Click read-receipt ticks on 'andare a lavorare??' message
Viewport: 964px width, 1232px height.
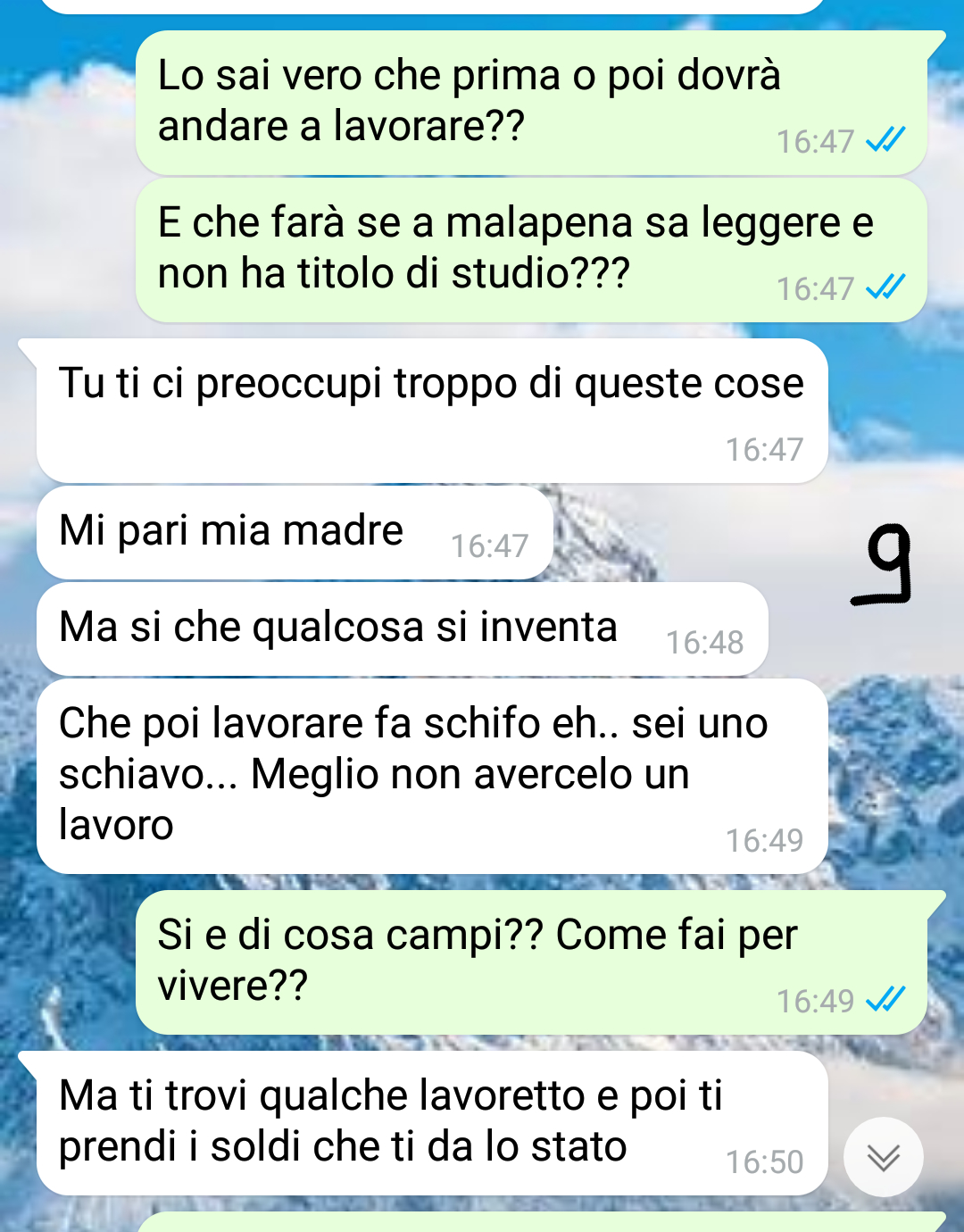pyautogui.click(x=885, y=139)
